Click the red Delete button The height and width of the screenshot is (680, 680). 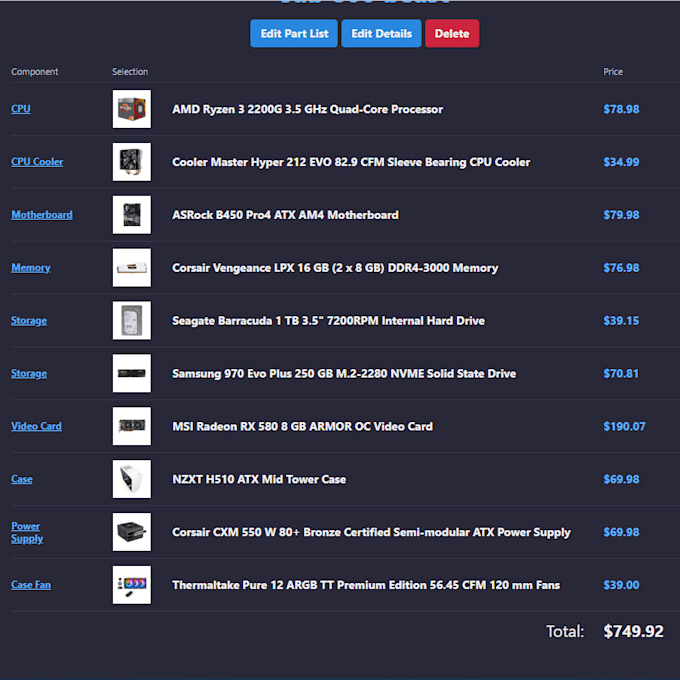[452, 33]
